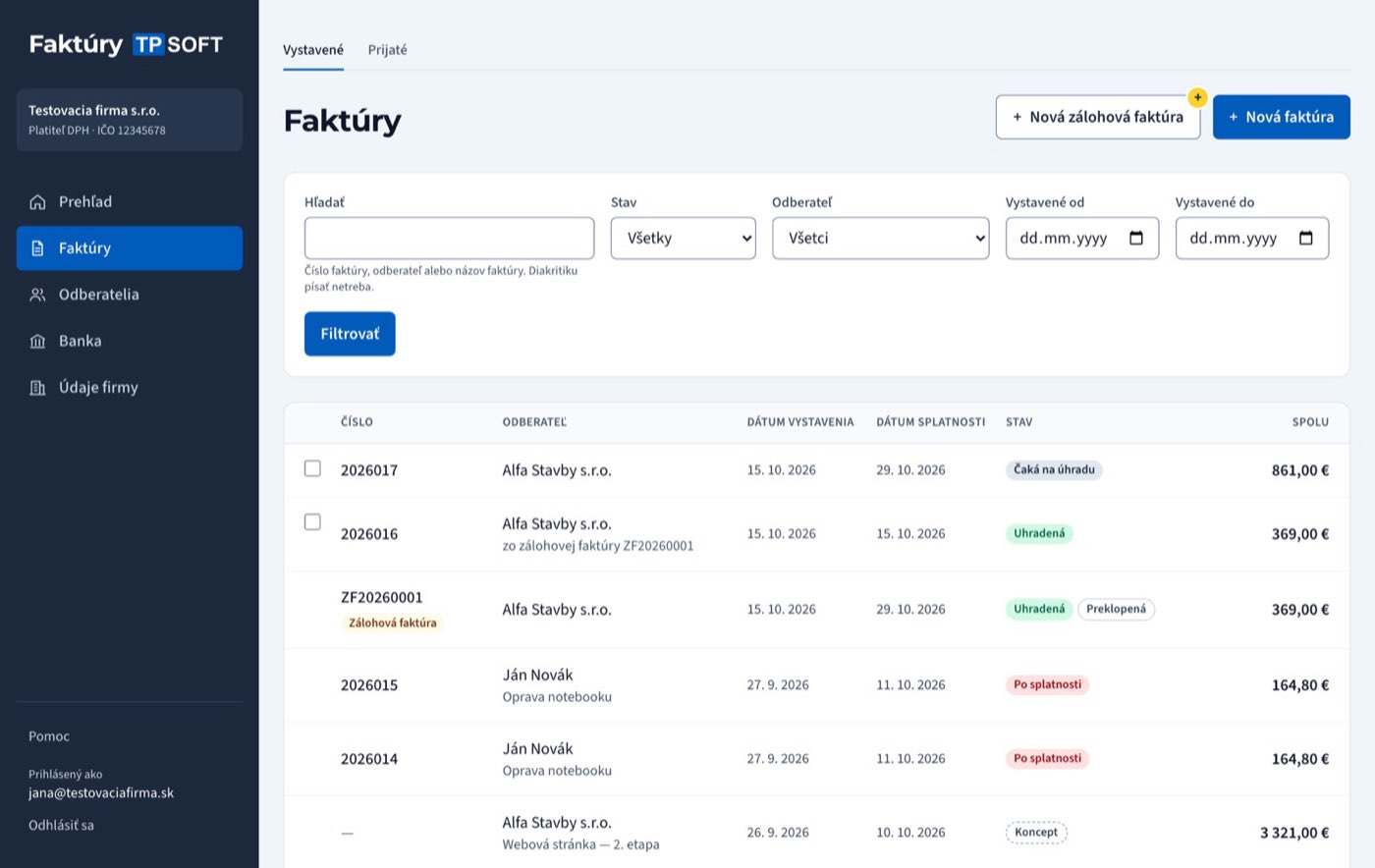Viewport: 1375px width, 868px height.
Task: Click the STAV column header
Action: click(1018, 422)
